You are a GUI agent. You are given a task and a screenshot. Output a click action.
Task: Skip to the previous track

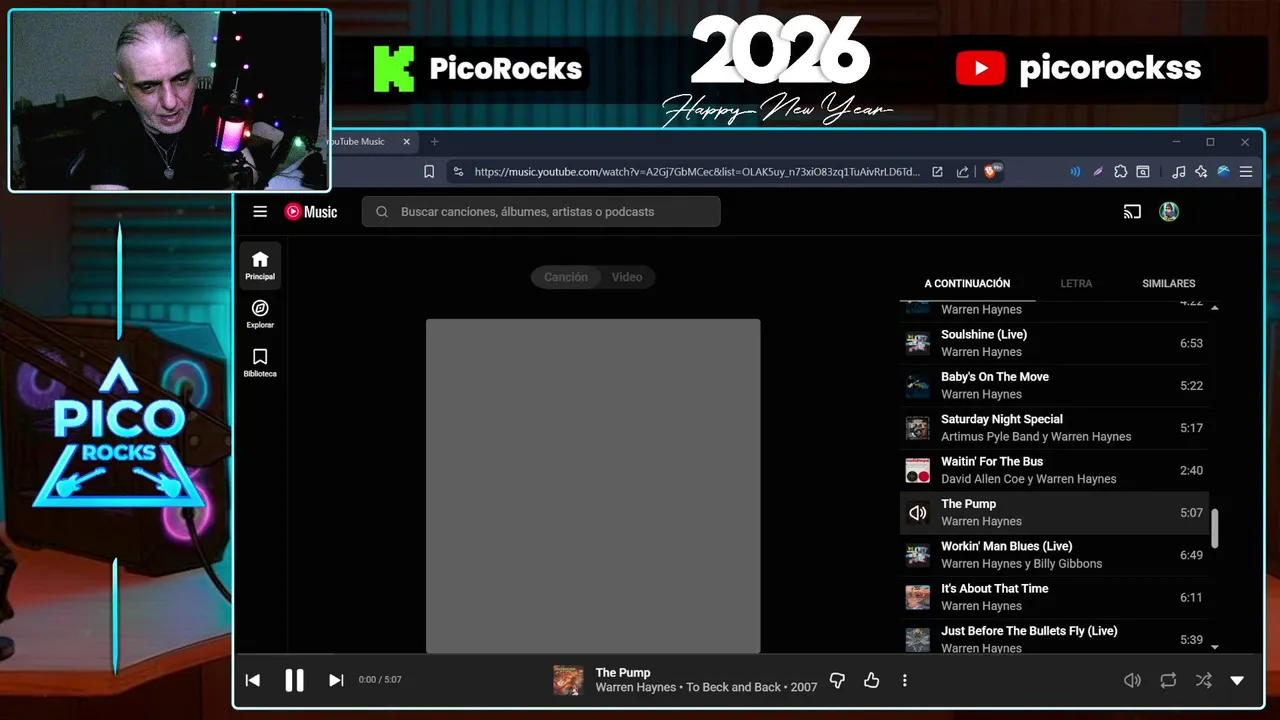point(253,680)
